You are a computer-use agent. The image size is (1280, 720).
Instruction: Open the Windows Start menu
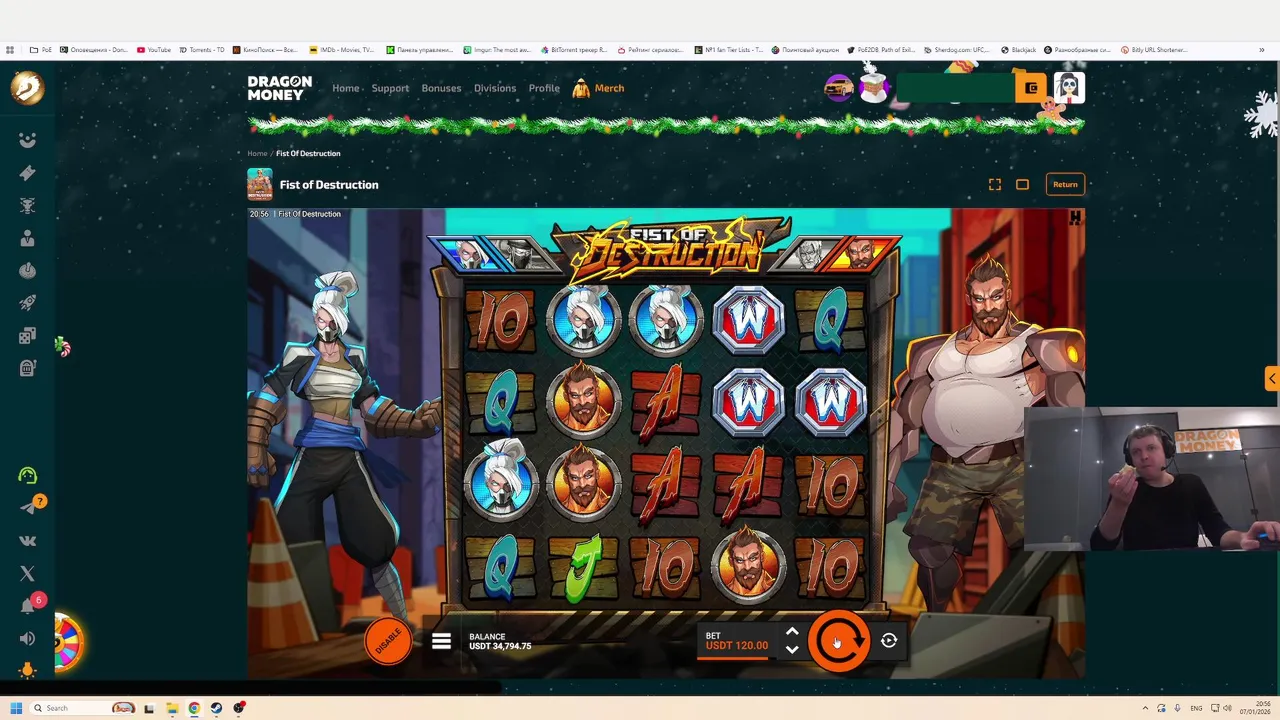point(16,708)
